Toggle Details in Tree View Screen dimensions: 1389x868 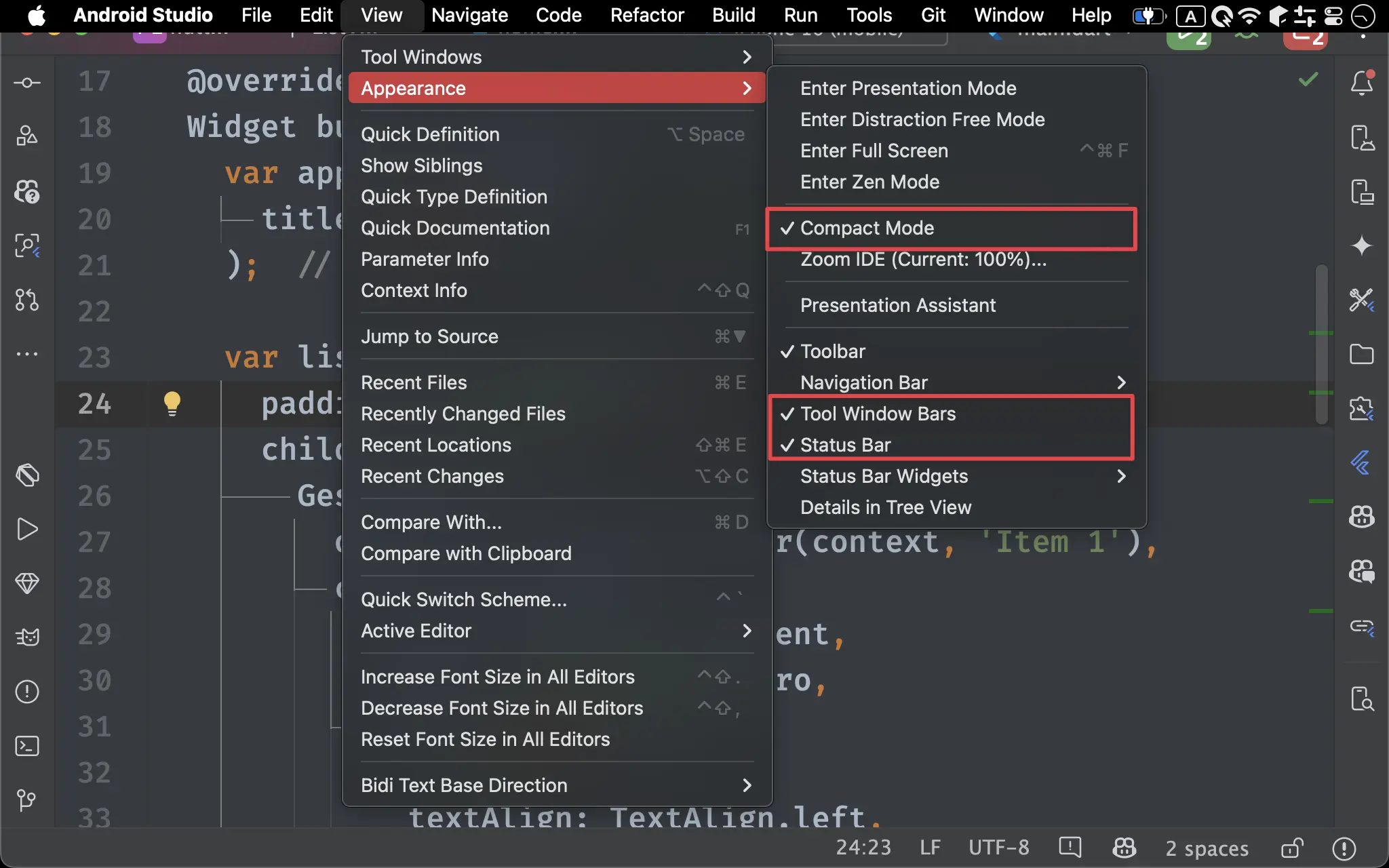tap(956, 507)
